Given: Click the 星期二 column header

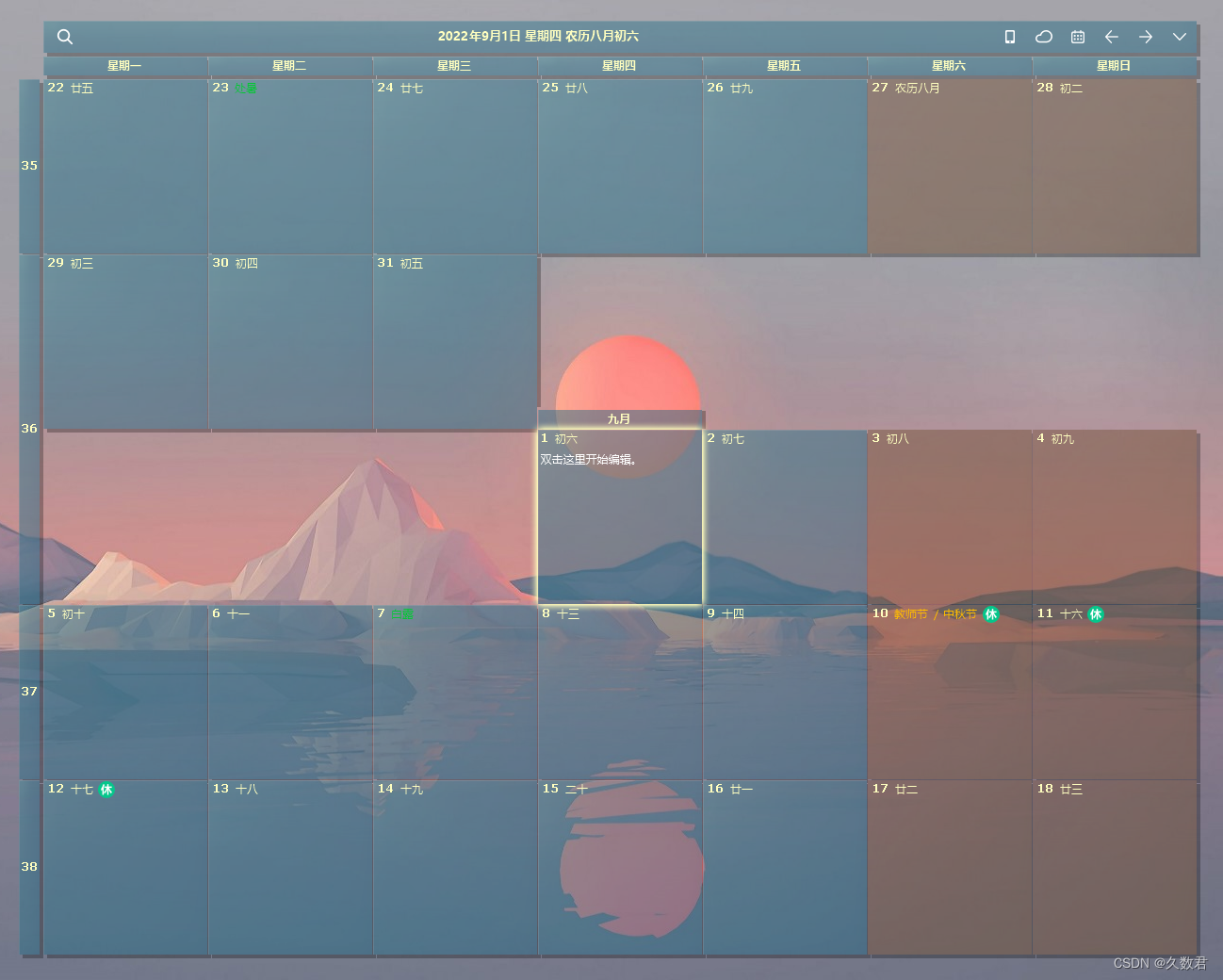Looking at the screenshot, I should coord(289,66).
